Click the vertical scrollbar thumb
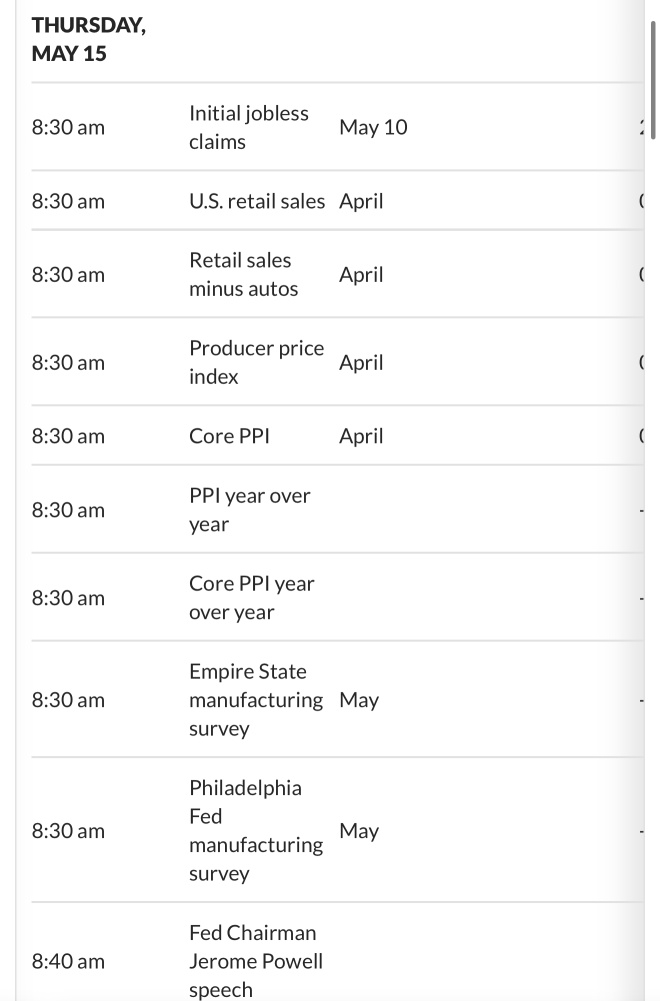Screen dimensions: 660x1001 653,80
